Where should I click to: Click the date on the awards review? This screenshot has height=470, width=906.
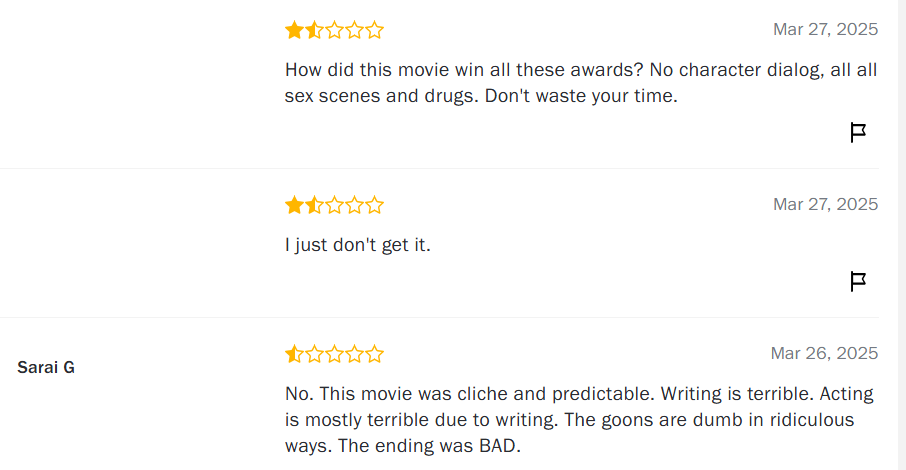[825, 29]
